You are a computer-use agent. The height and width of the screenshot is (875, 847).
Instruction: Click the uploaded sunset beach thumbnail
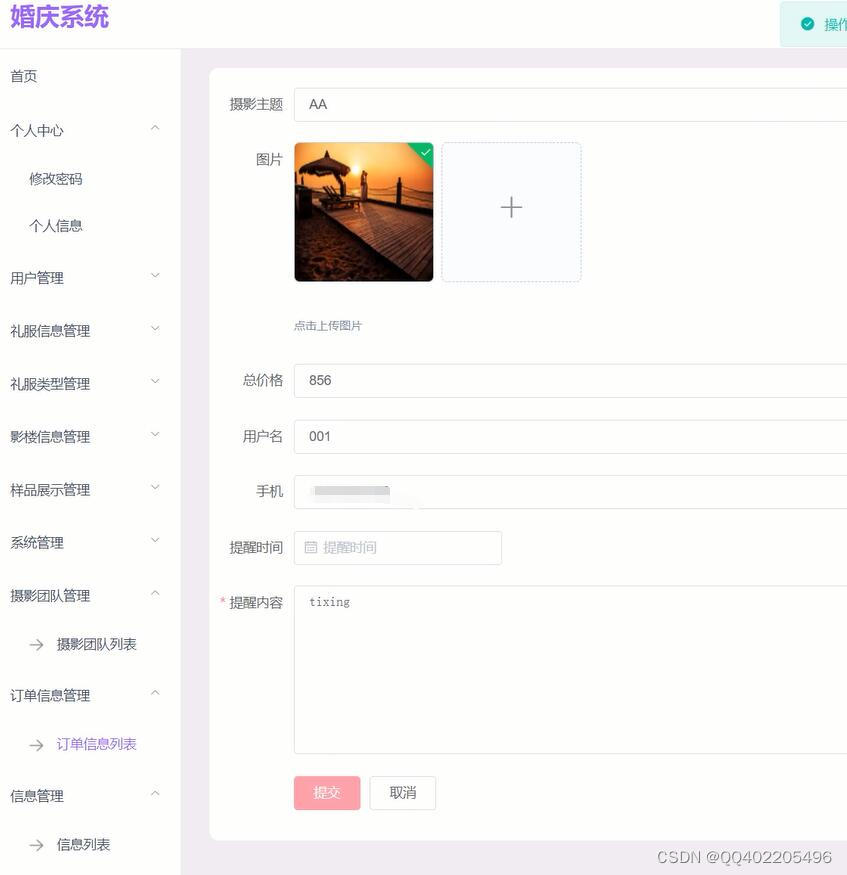pyautogui.click(x=364, y=212)
